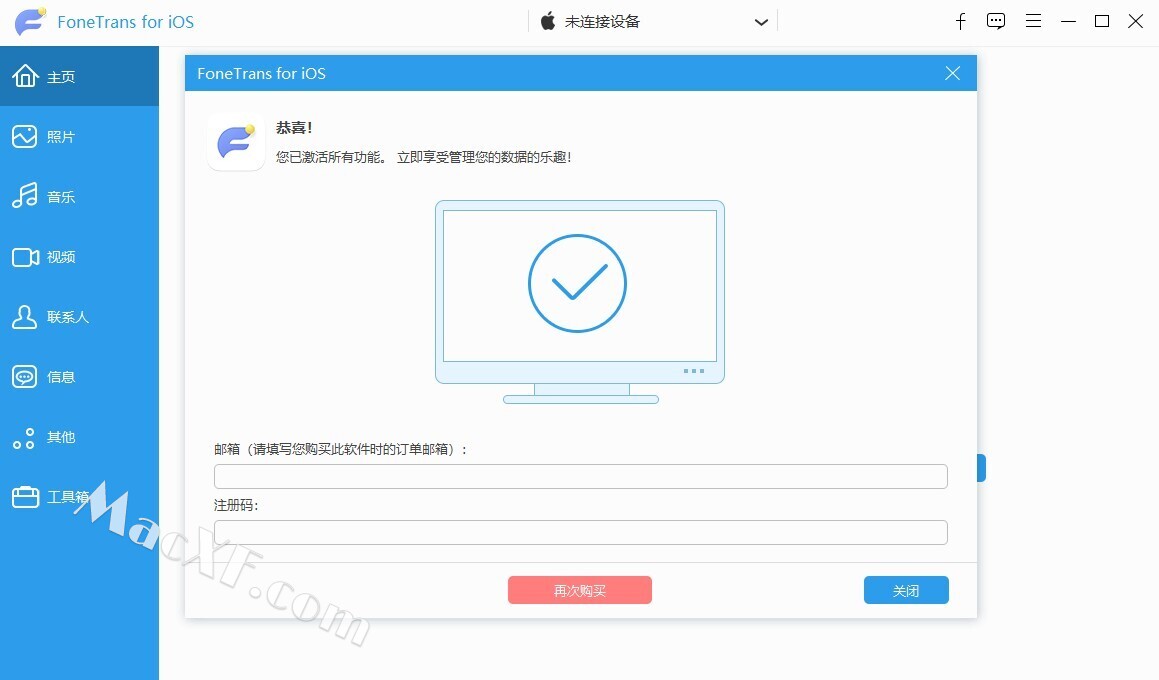The width and height of the screenshot is (1159, 680).
Task: Open the 联系人 contacts section
Action: tap(79, 316)
